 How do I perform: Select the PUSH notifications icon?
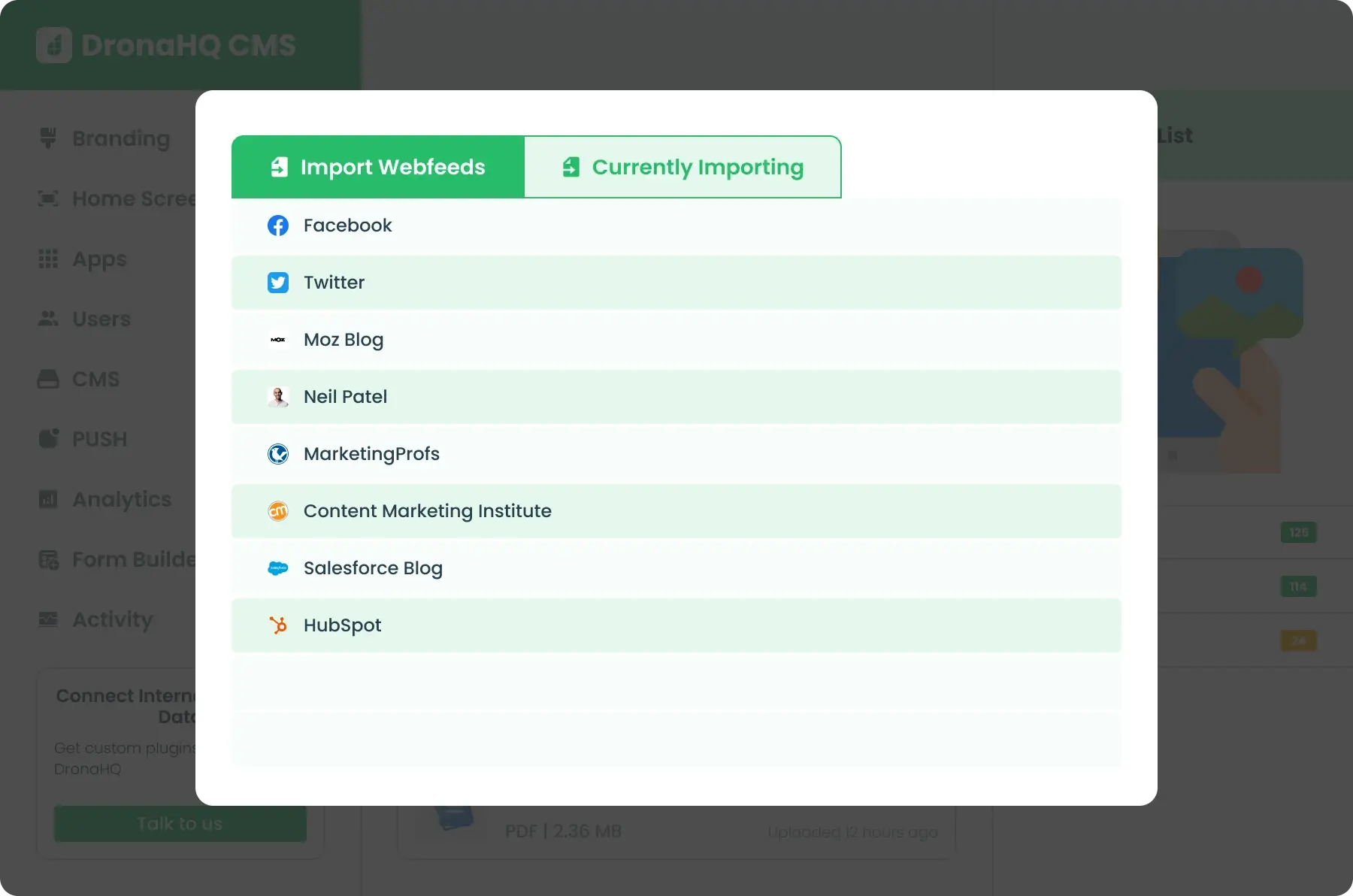[48, 439]
